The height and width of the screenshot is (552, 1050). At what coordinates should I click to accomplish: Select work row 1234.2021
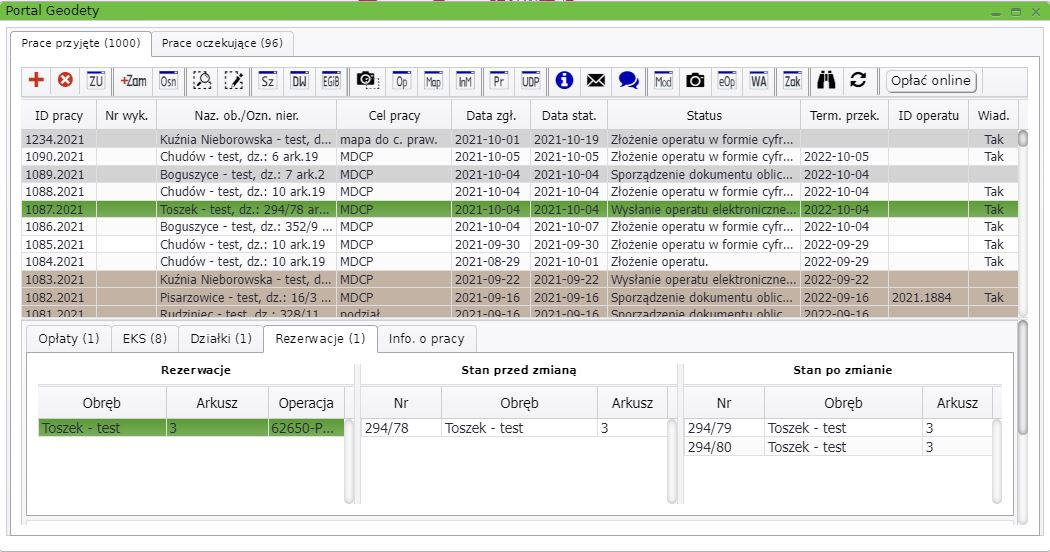point(59,140)
